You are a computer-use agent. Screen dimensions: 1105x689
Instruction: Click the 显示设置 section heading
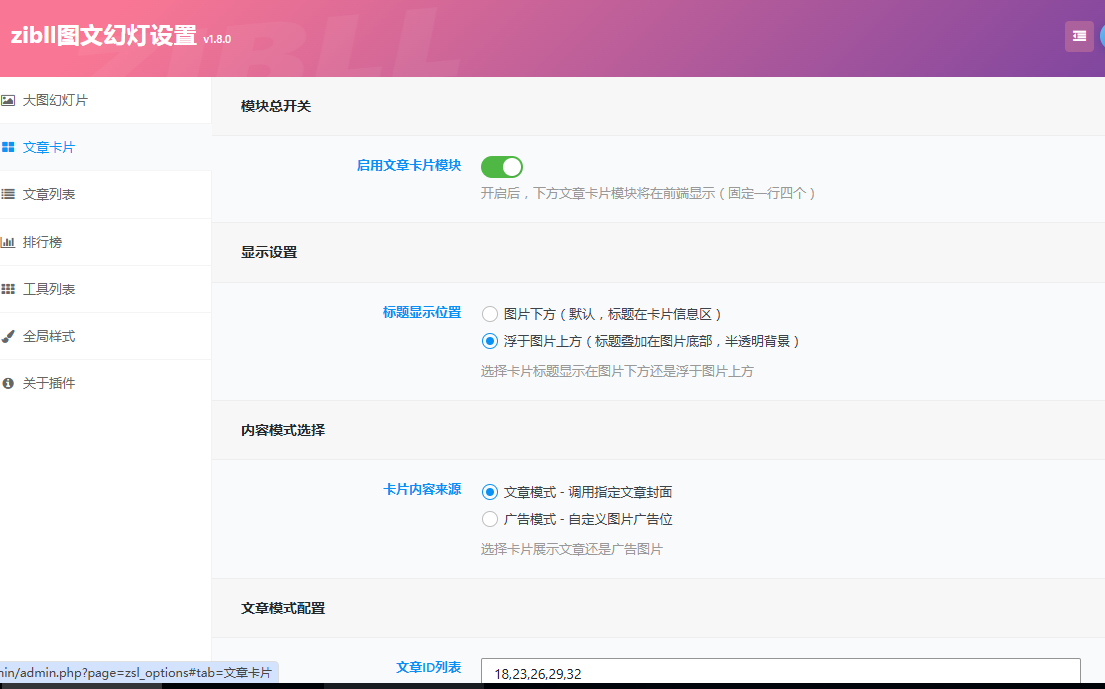tap(268, 252)
